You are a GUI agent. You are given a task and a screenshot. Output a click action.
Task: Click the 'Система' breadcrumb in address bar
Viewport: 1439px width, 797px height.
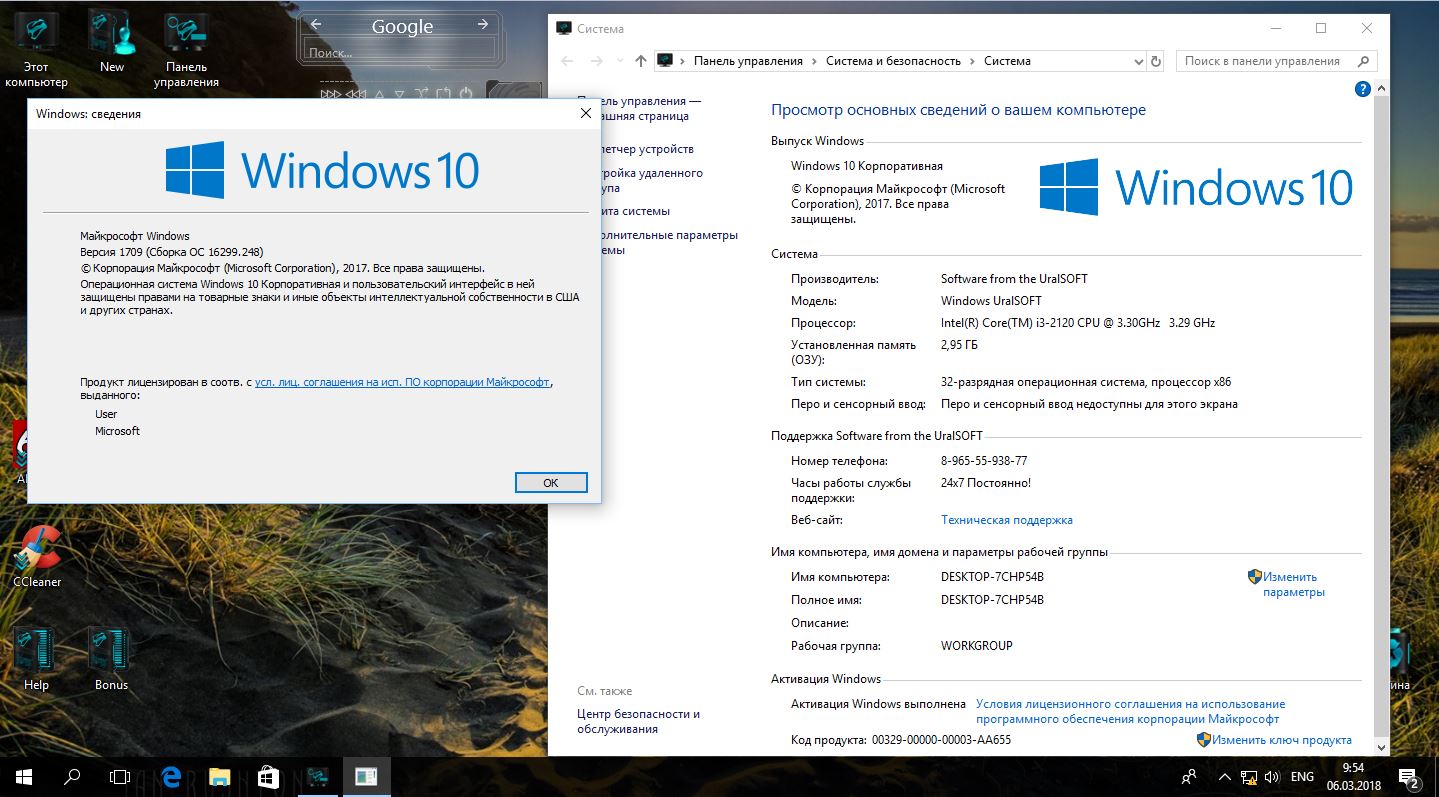[x=1007, y=61]
